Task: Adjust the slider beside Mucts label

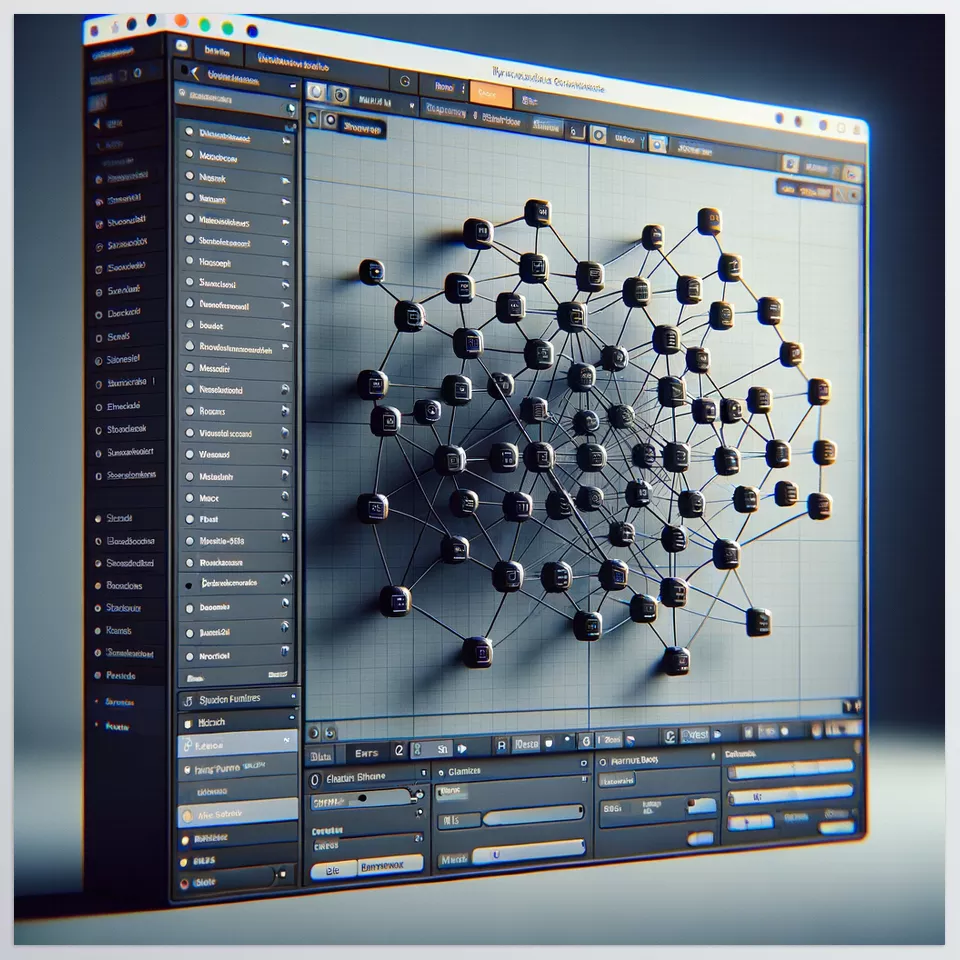Action: pos(529,852)
